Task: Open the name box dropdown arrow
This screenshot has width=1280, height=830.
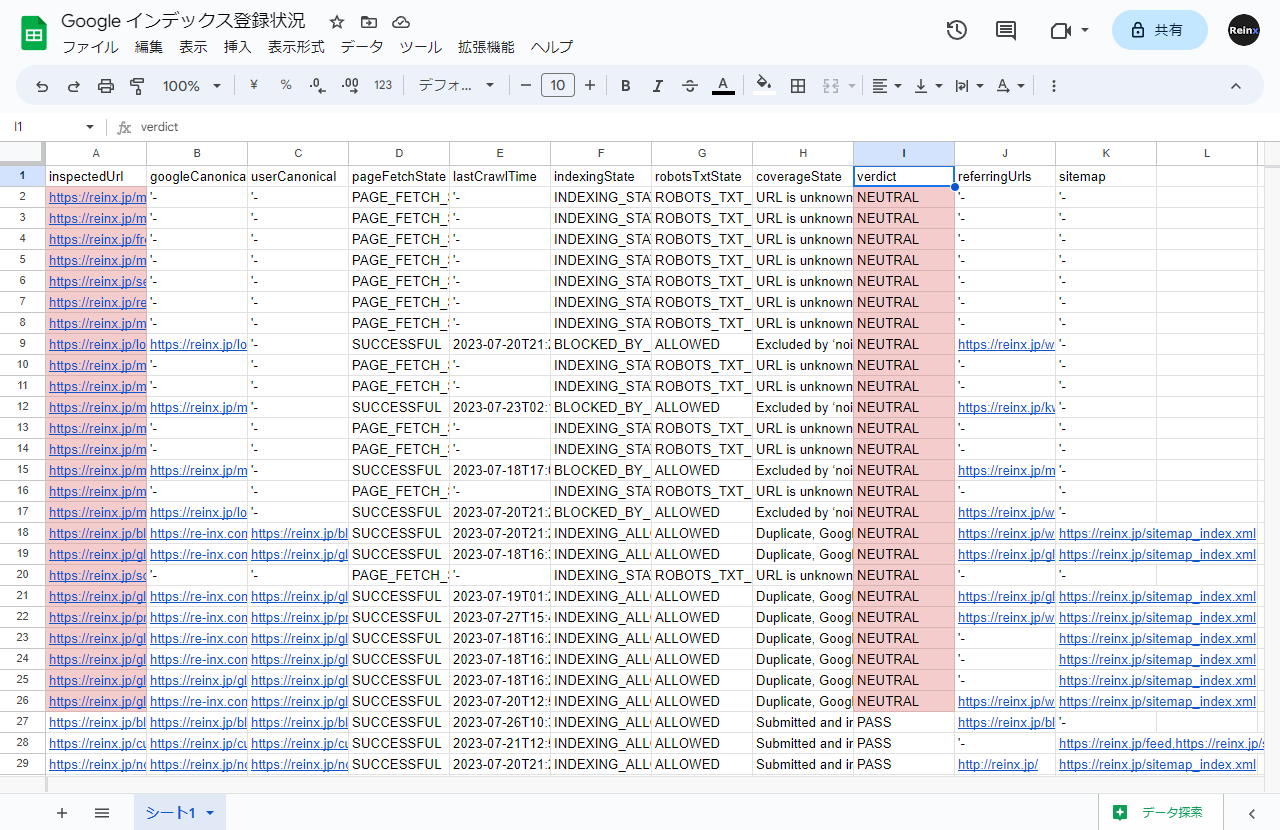Action: (90, 127)
